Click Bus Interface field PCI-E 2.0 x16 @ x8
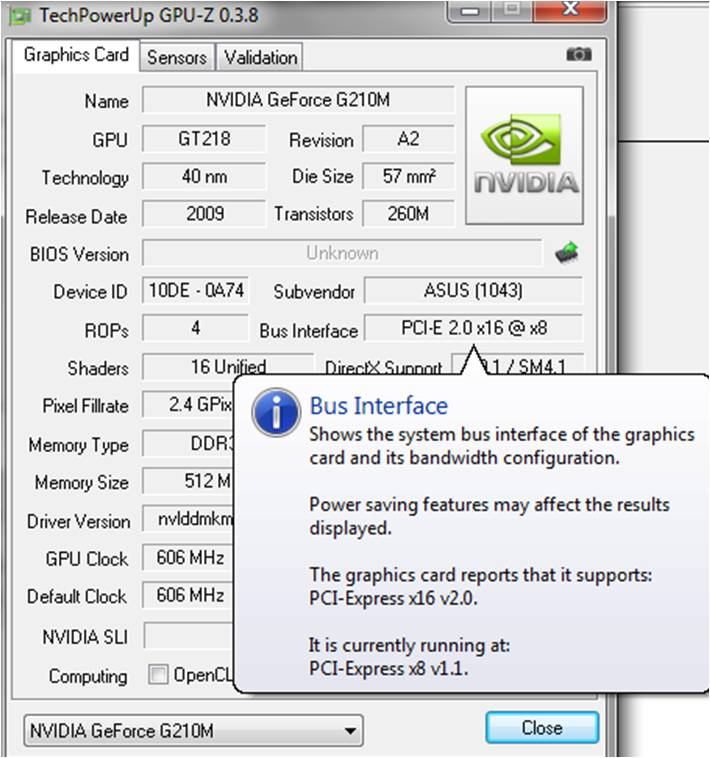This screenshot has width=710, height=758. coord(473,328)
